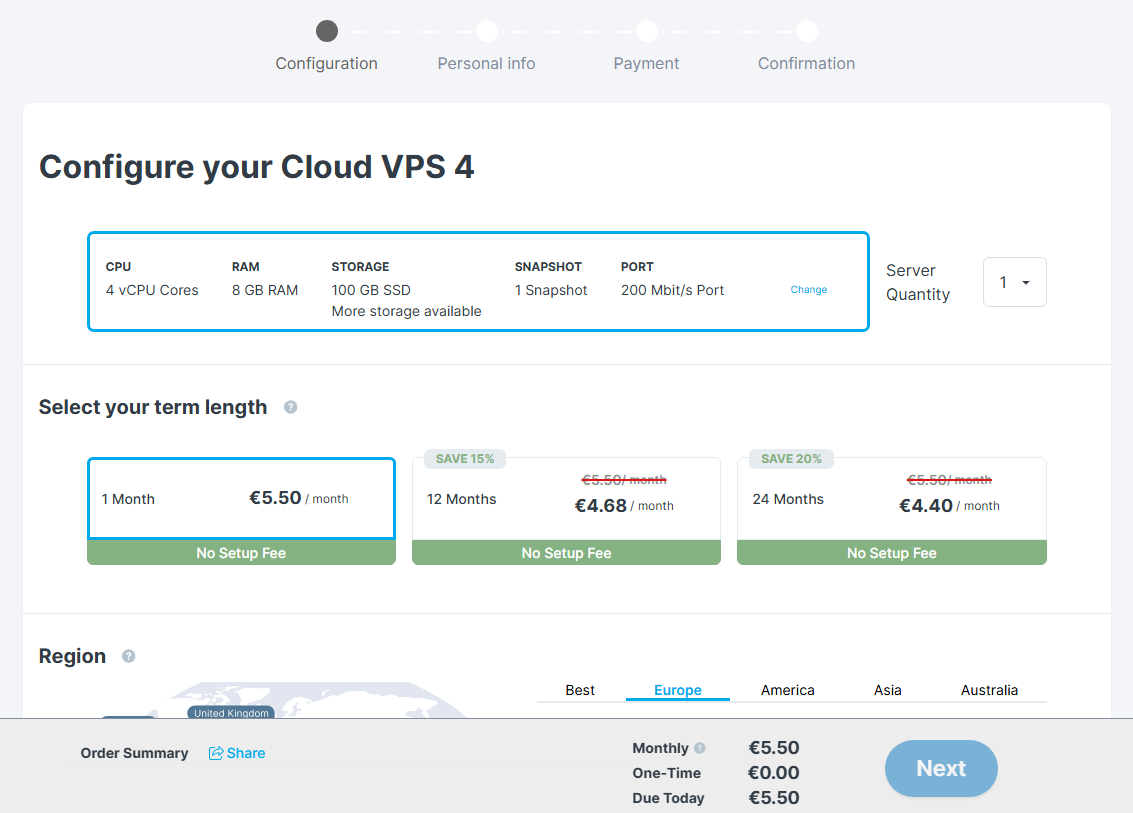Click the 200 Mbit/s Port value

(672, 290)
